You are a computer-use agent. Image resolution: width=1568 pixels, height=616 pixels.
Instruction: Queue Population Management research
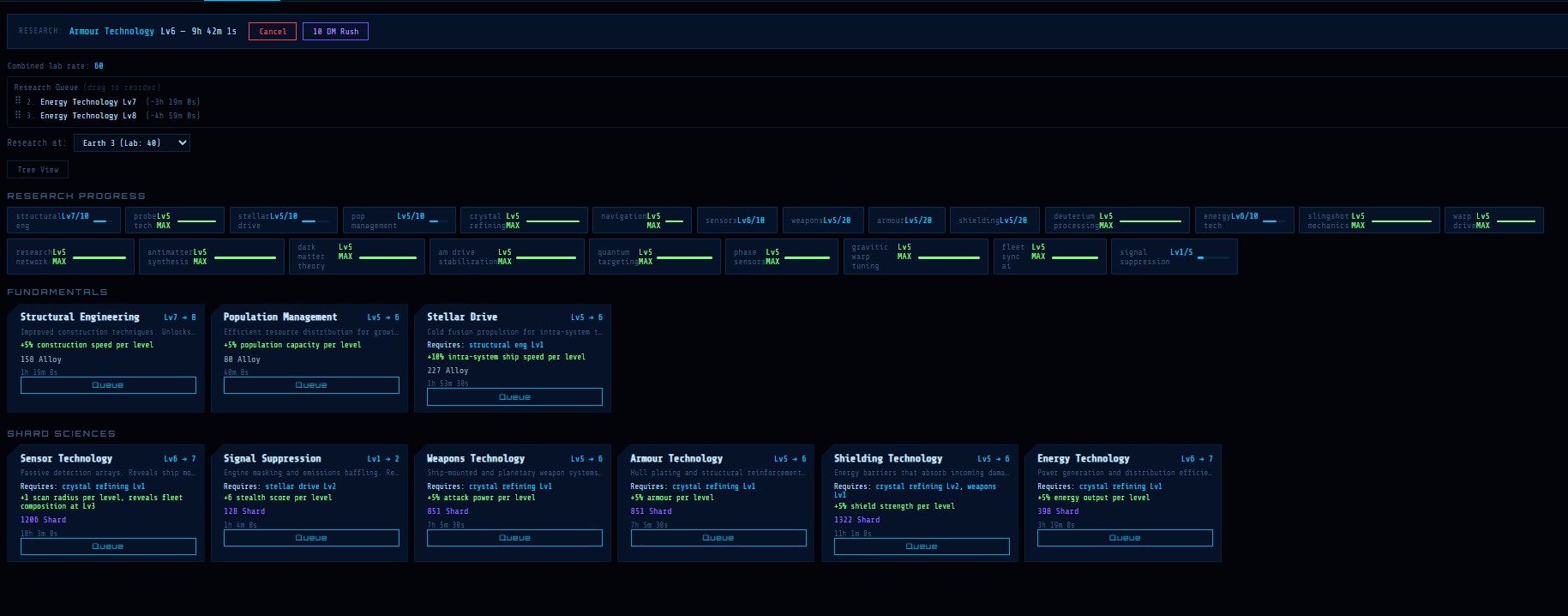(x=311, y=385)
